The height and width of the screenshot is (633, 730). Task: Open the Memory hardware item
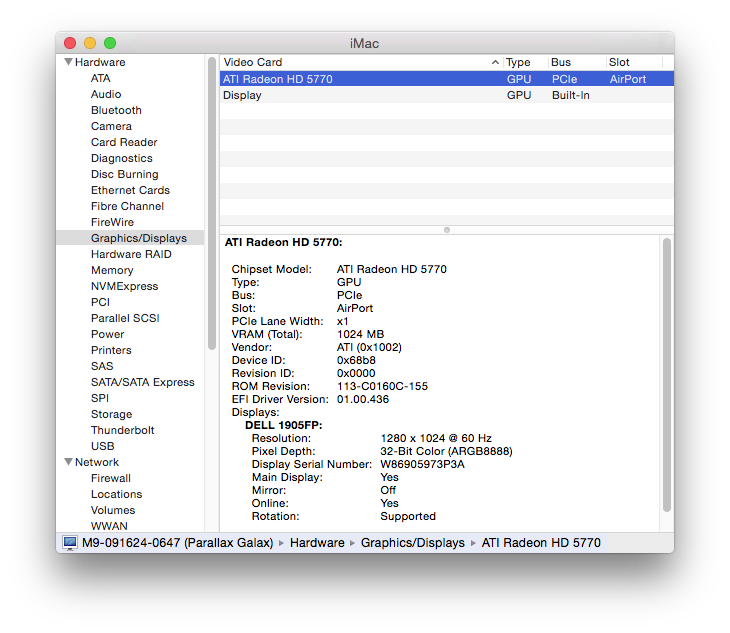coord(112,270)
